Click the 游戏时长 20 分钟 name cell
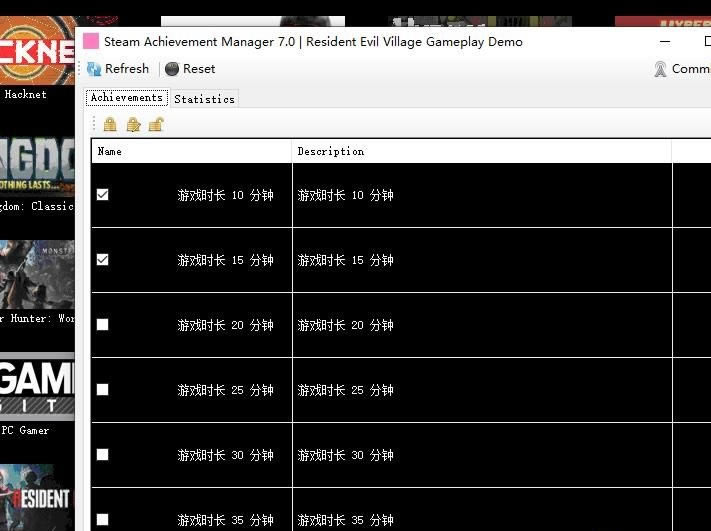This screenshot has width=711, height=531. [192, 325]
